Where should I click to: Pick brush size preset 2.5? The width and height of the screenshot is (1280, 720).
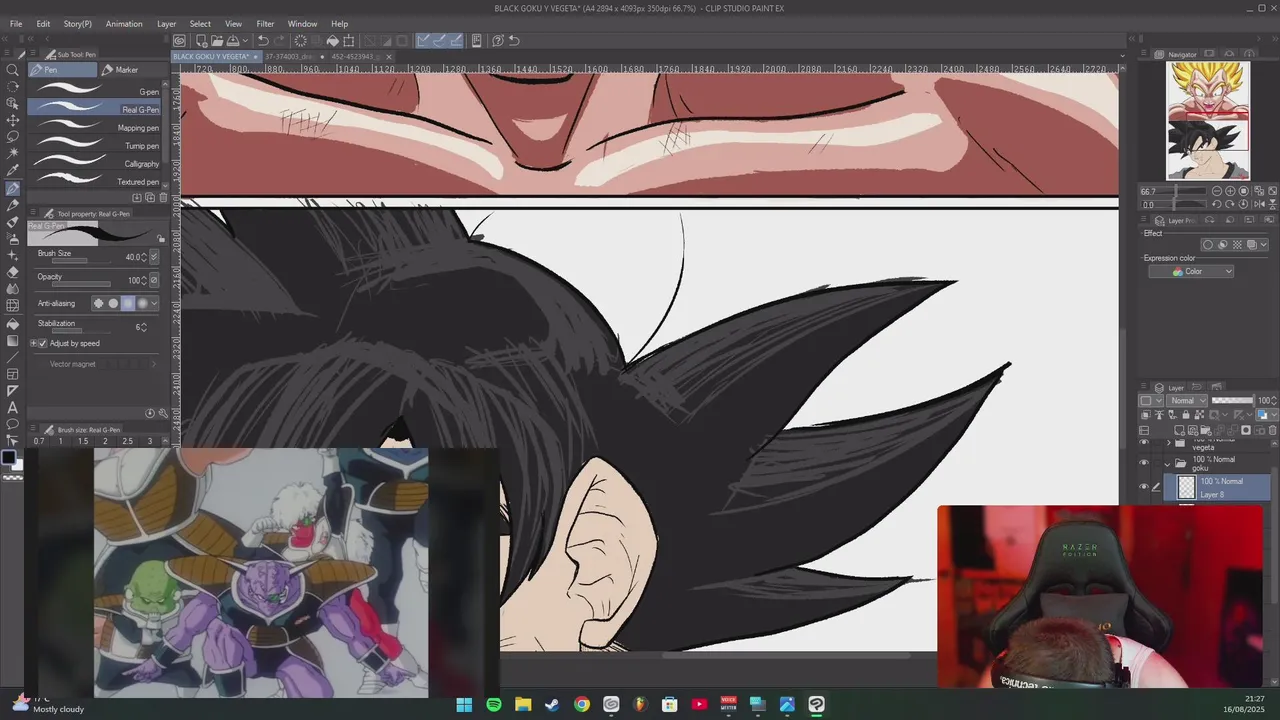click(x=127, y=441)
